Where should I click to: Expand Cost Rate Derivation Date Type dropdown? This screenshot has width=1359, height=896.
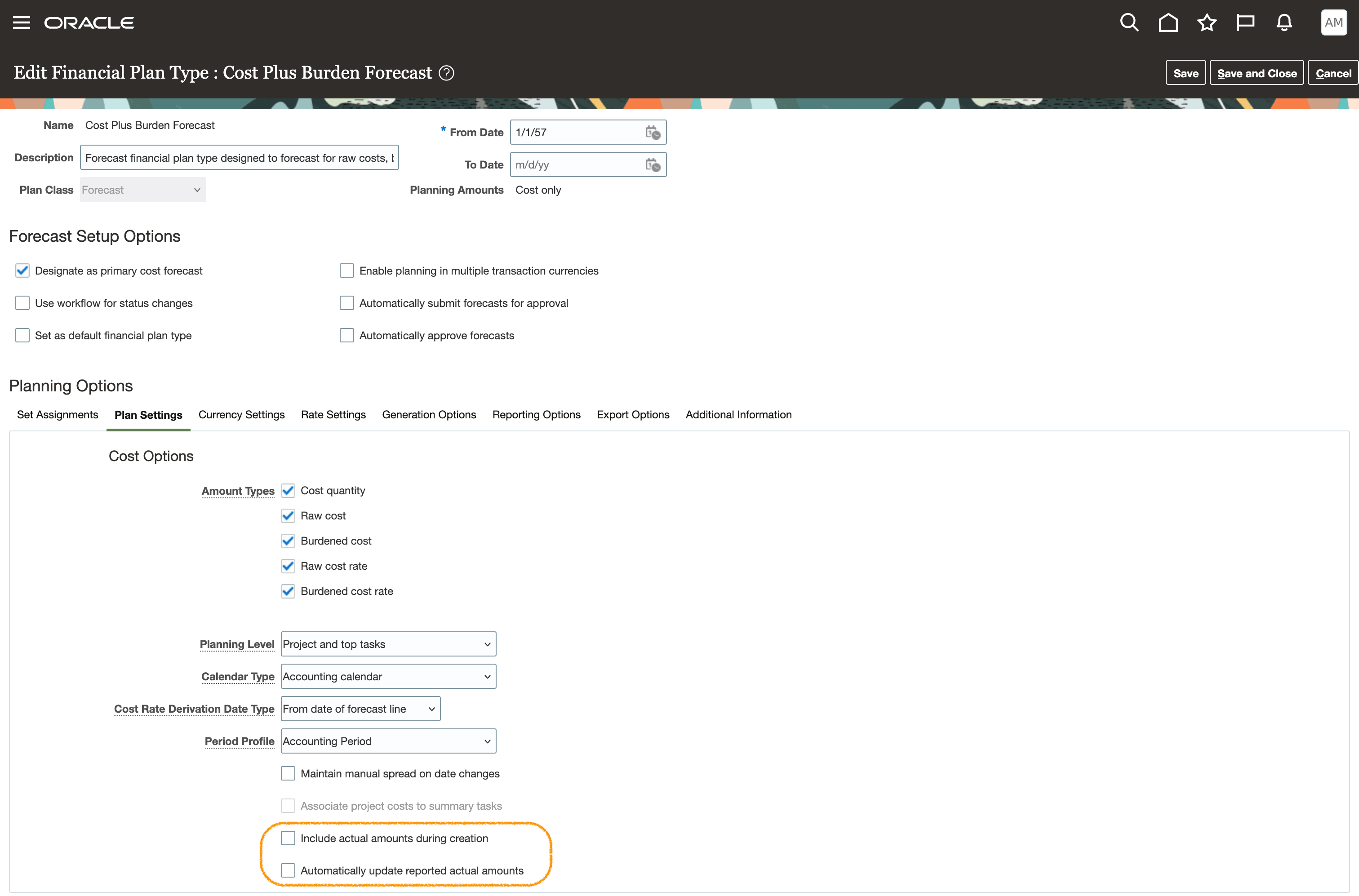(x=360, y=709)
